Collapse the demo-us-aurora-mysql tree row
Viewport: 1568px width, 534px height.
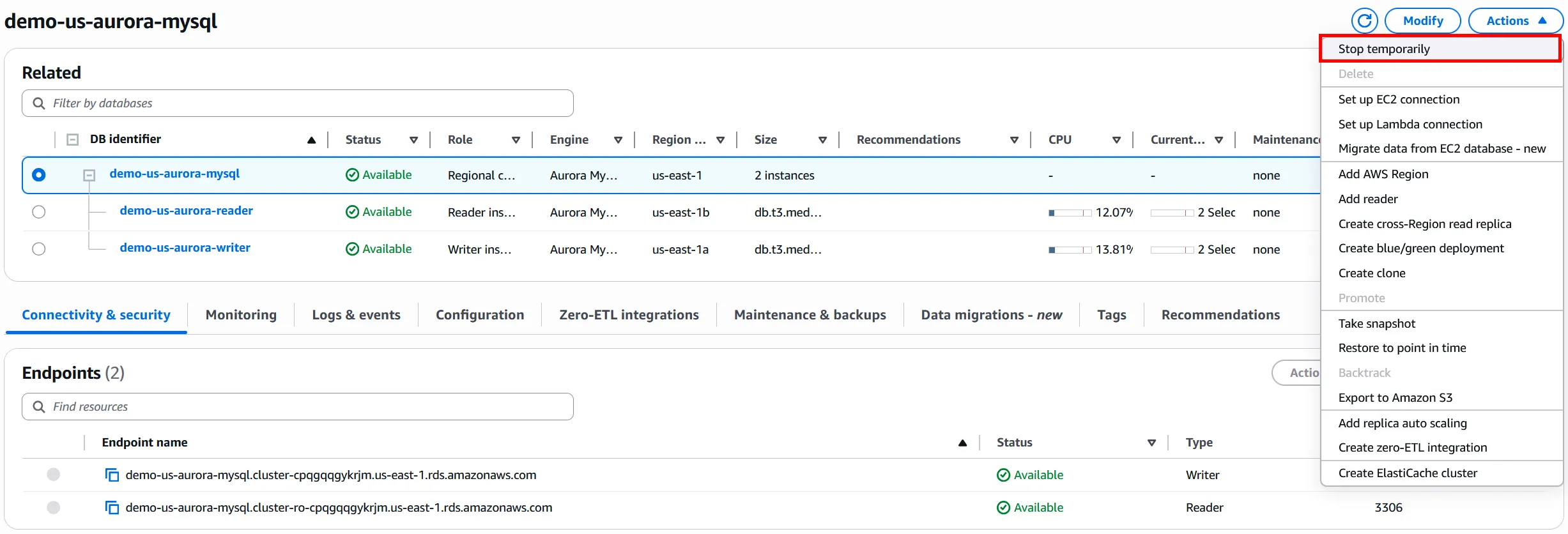[x=89, y=175]
